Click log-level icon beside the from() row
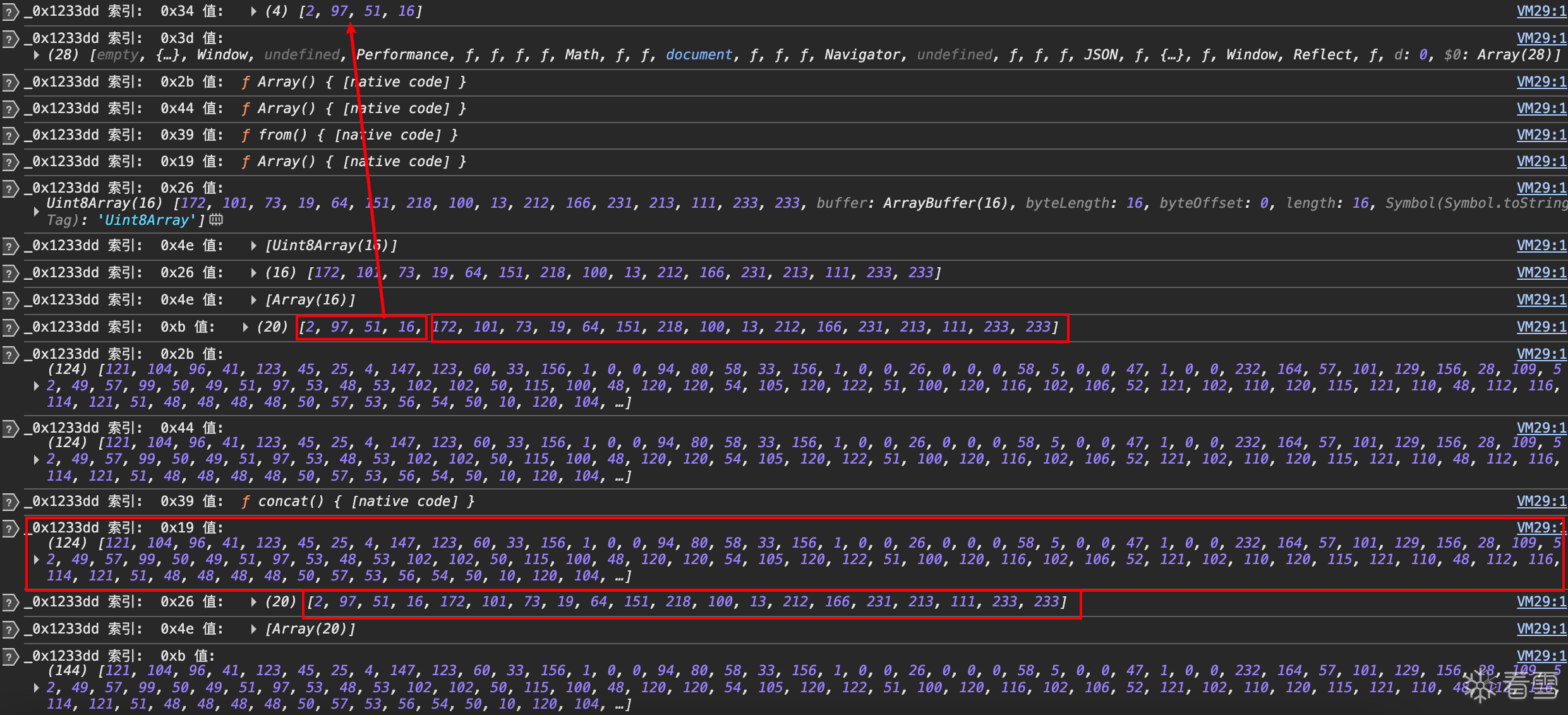The height and width of the screenshot is (715, 1568). (x=9, y=136)
